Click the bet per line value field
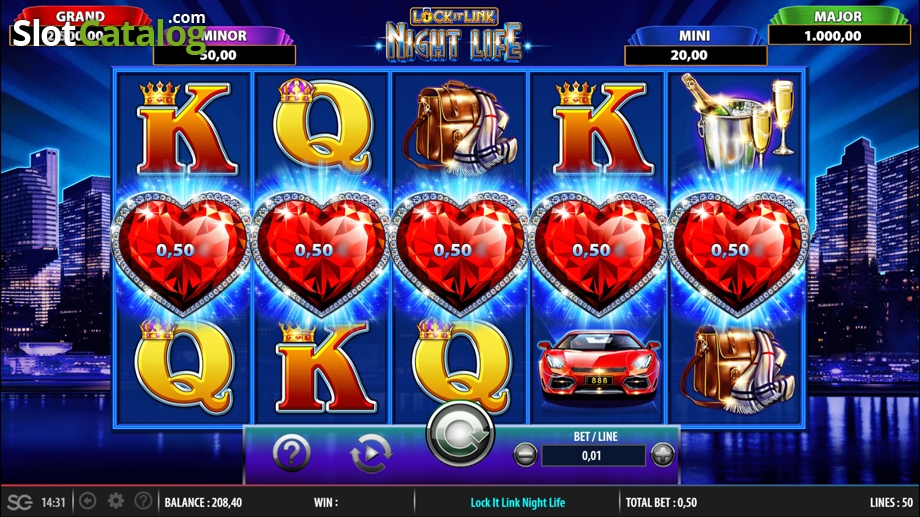The image size is (920, 517). (x=593, y=455)
